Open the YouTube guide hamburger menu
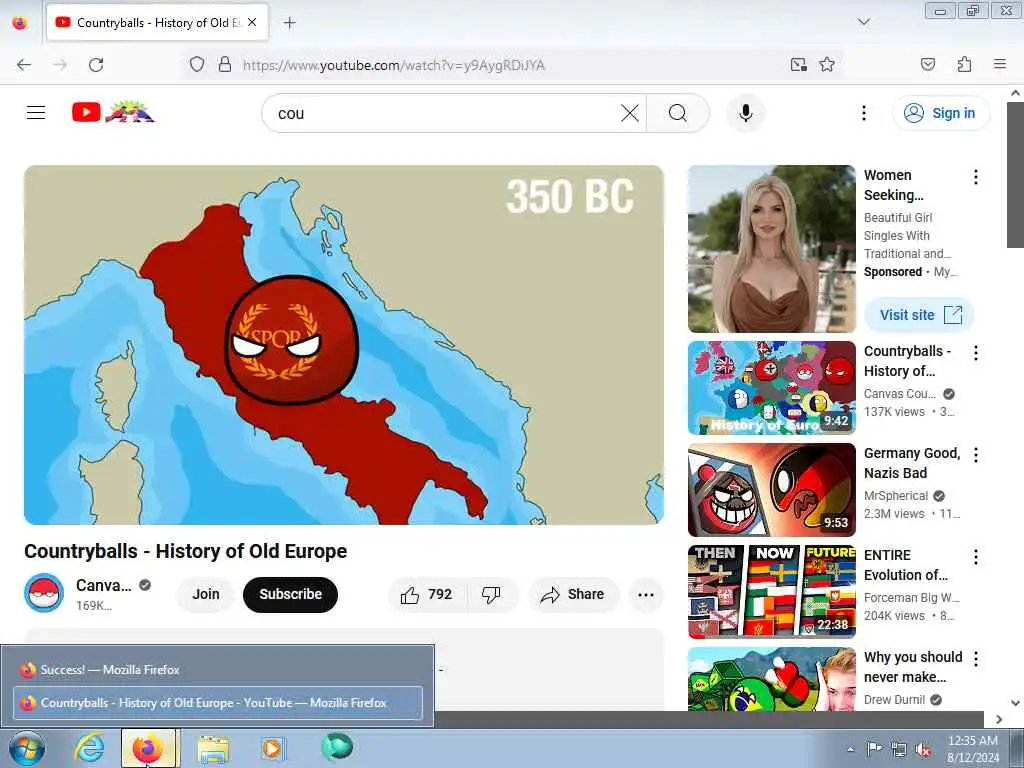This screenshot has width=1024, height=768. (x=36, y=113)
